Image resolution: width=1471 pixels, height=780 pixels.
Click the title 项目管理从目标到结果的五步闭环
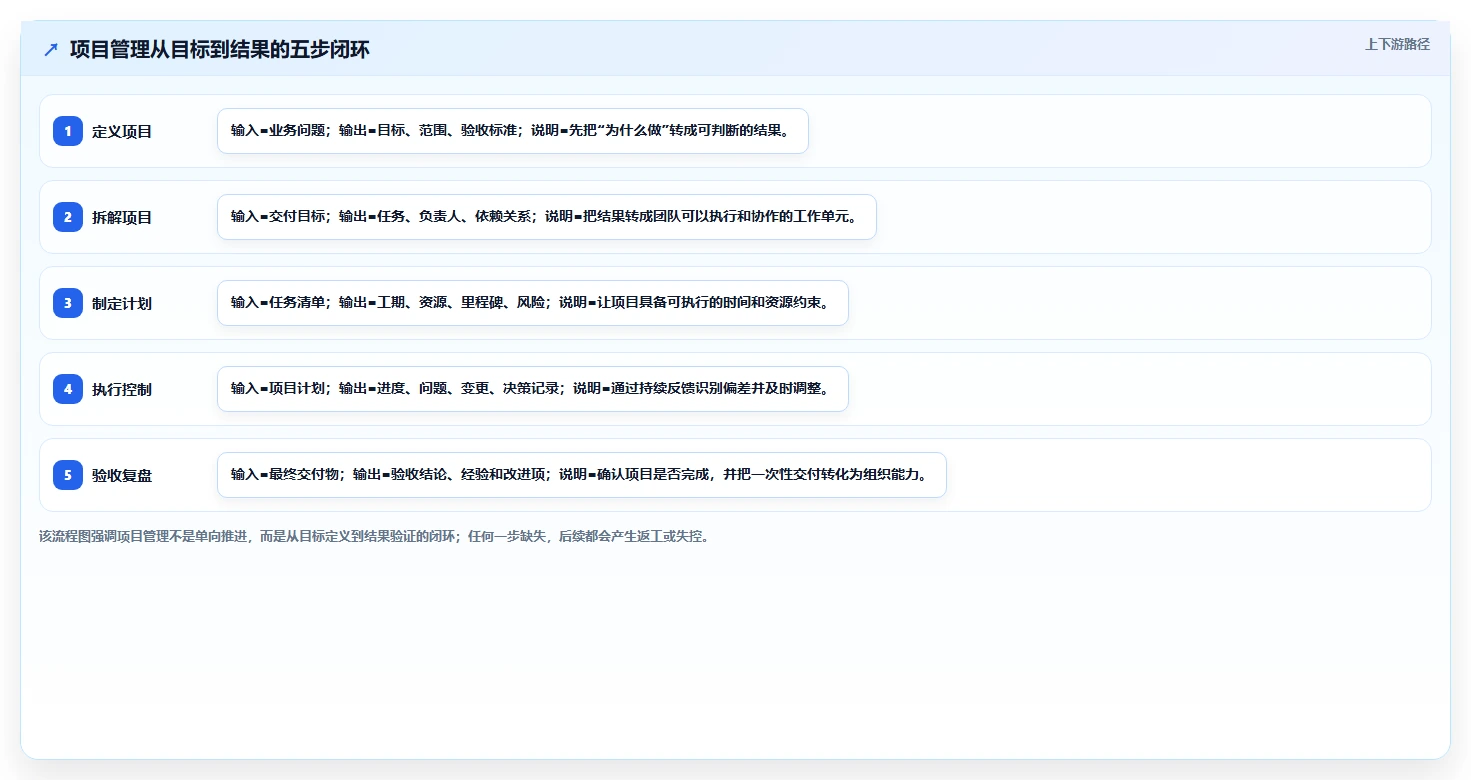(x=220, y=50)
